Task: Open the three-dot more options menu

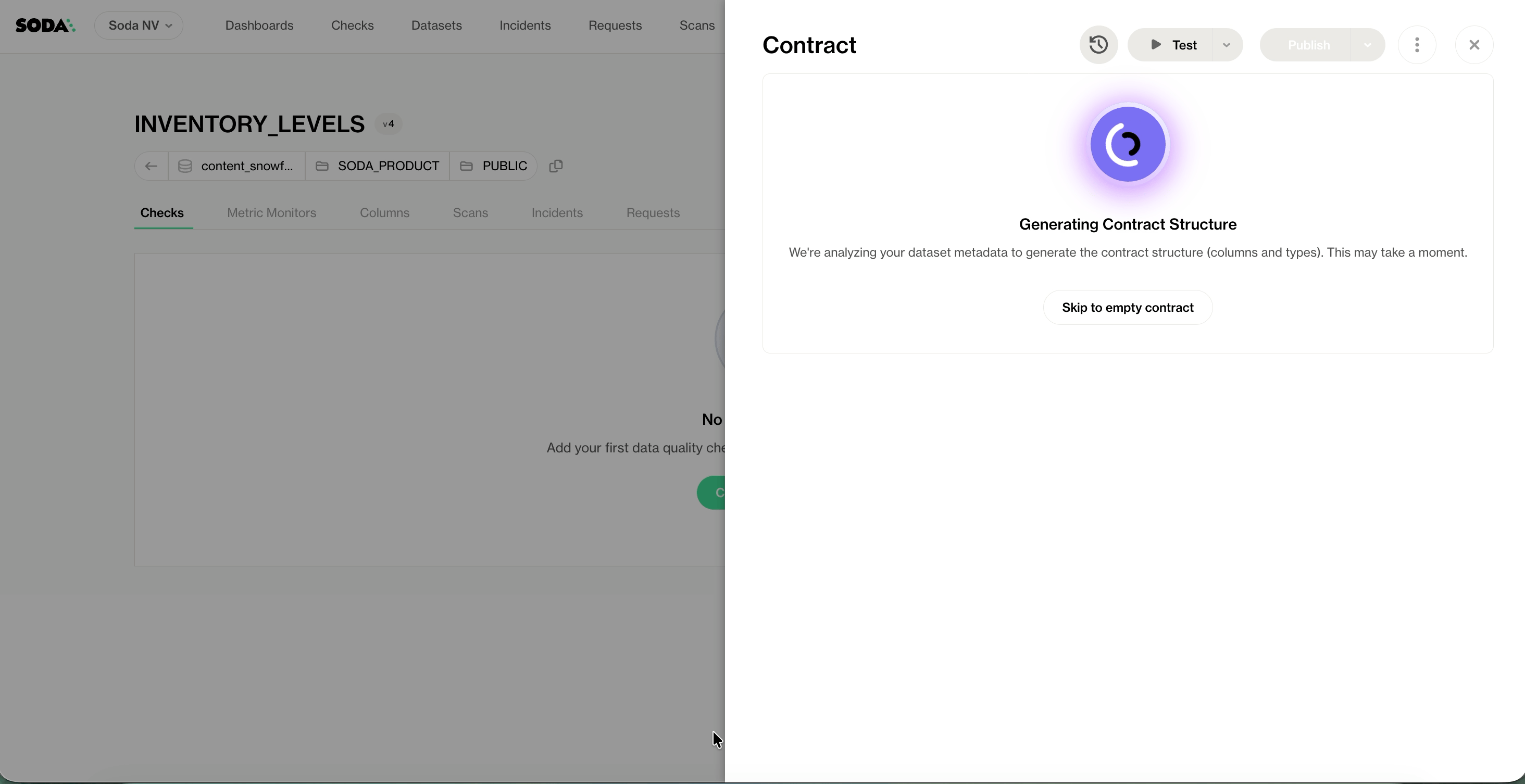Action: click(1417, 45)
